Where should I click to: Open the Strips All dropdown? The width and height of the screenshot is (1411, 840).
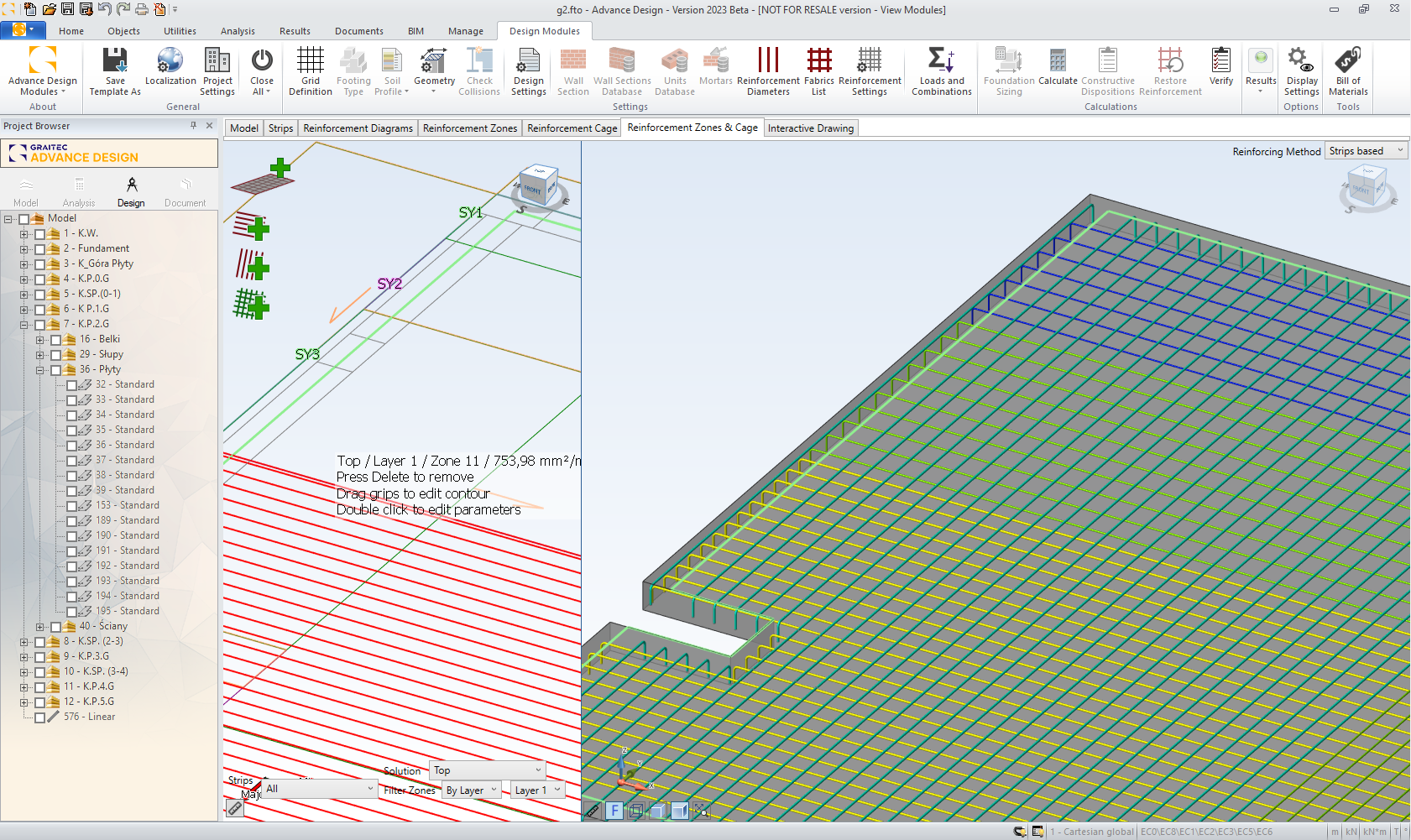(x=320, y=789)
